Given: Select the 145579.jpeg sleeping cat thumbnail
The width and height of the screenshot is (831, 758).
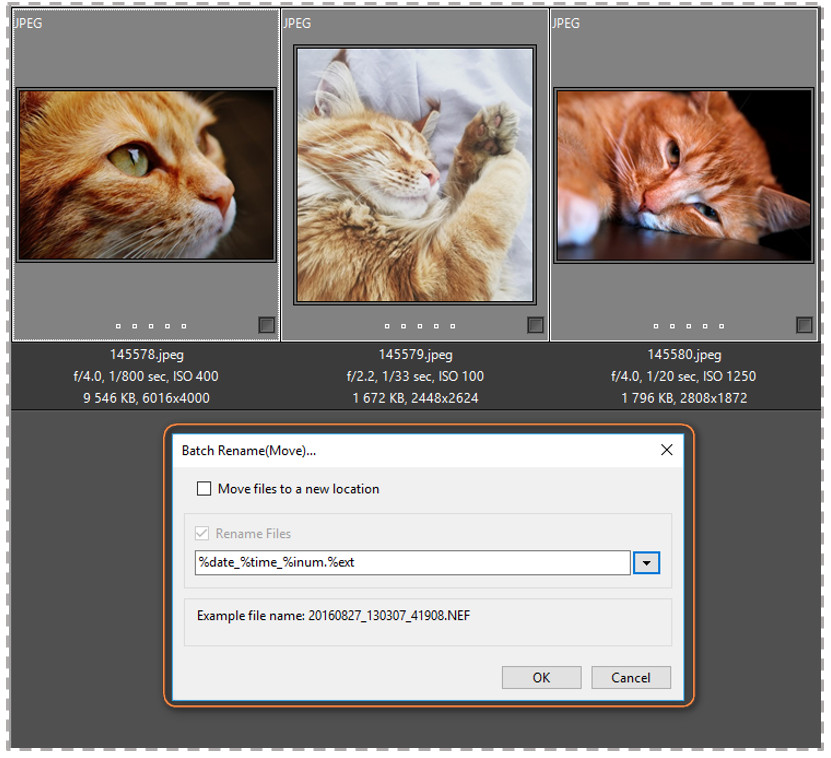Looking at the screenshot, I should pyautogui.click(x=415, y=175).
